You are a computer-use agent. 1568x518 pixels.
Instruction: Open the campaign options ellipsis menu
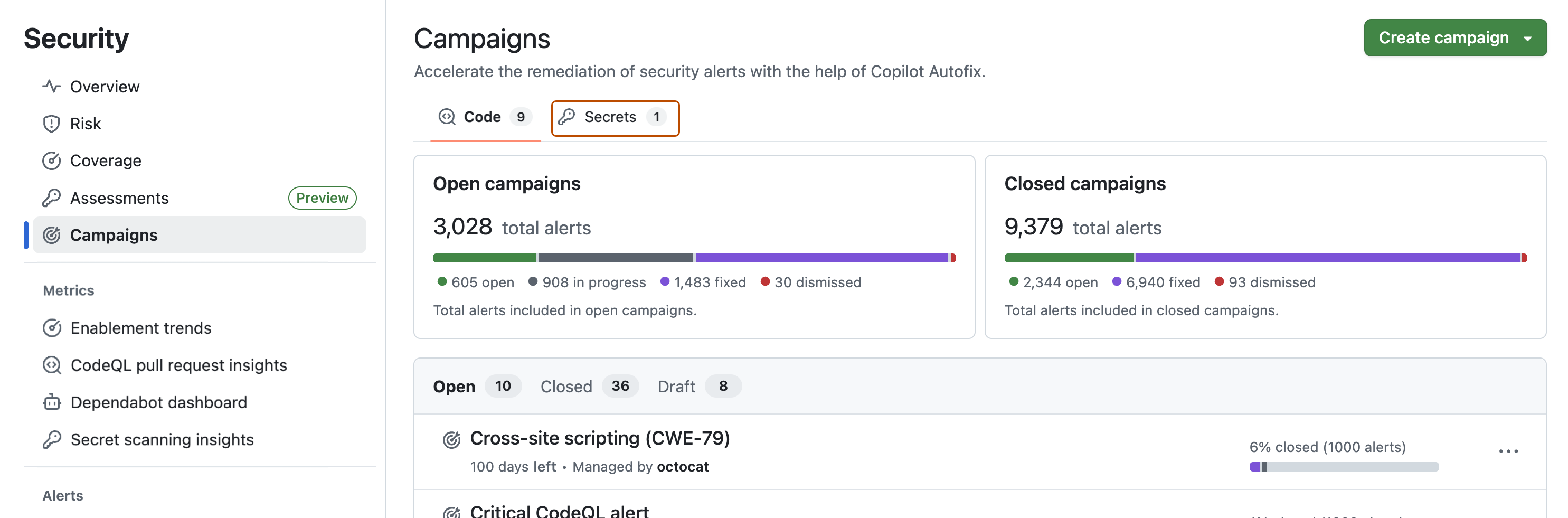pyautogui.click(x=1509, y=450)
